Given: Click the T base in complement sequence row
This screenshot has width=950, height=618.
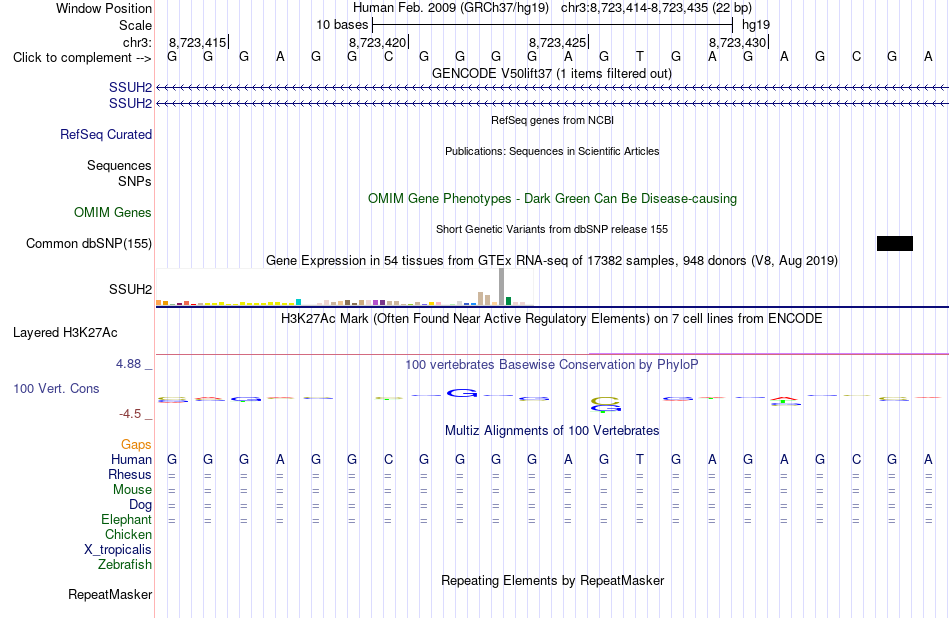Looking at the screenshot, I should point(640,56).
